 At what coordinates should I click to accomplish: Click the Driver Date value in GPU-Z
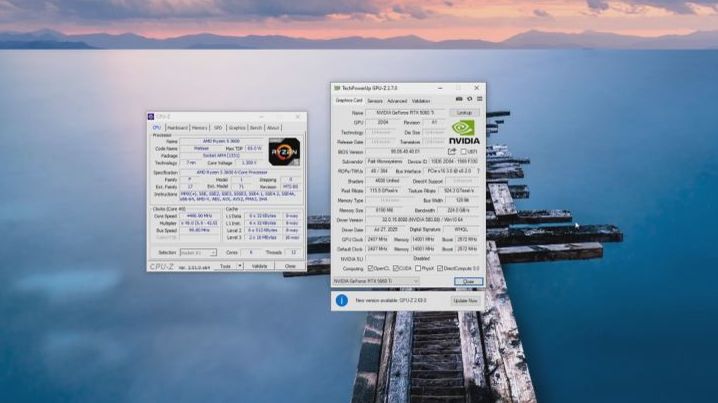point(384,229)
